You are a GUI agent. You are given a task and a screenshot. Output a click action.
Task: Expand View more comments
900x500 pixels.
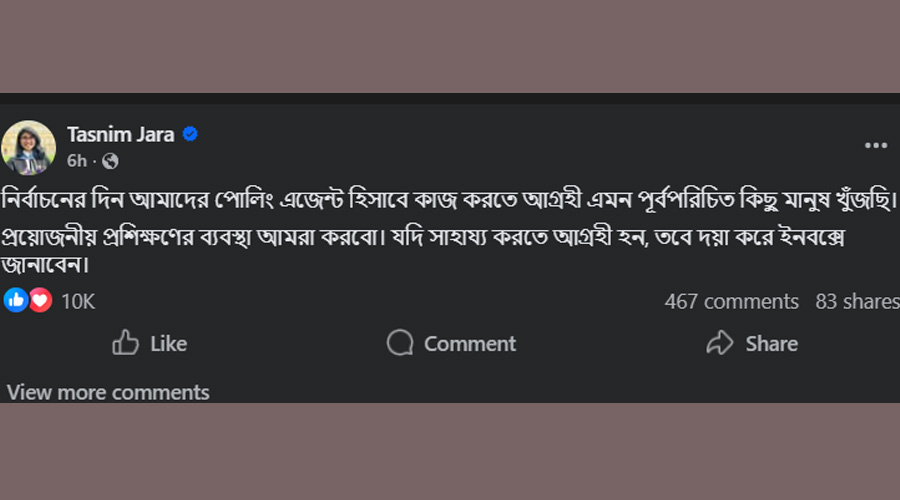[108, 392]
